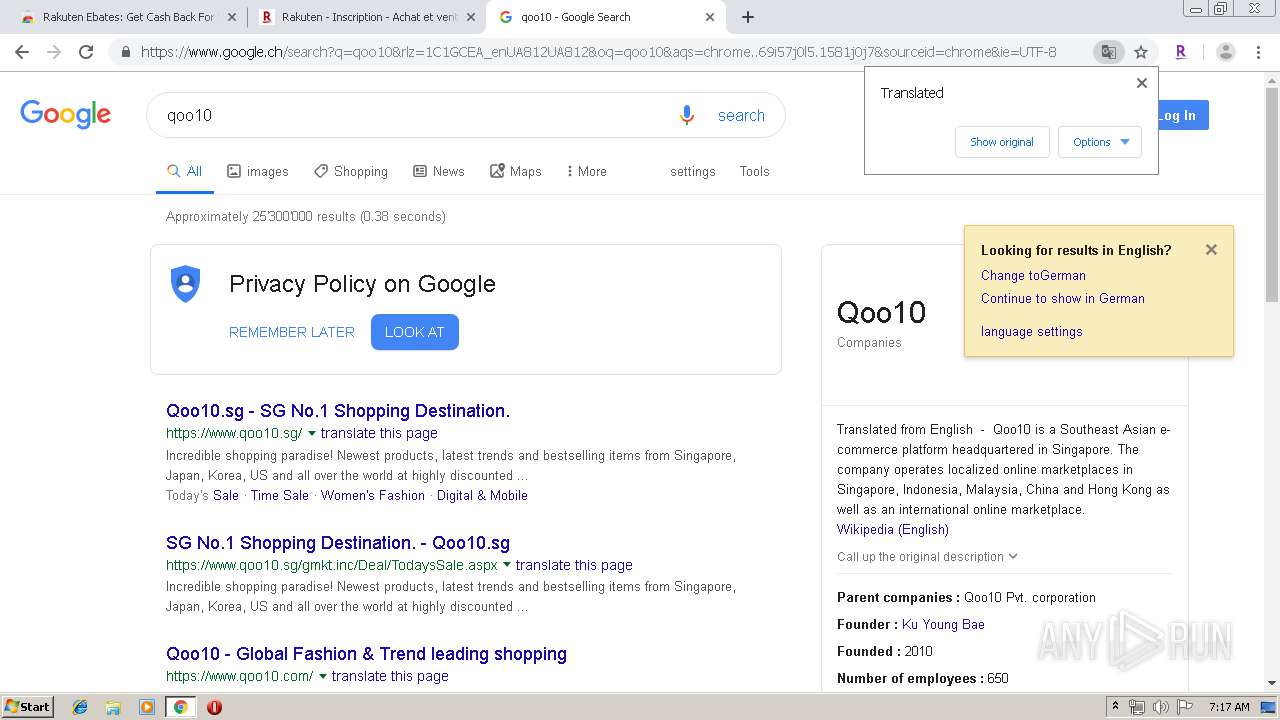Show hidden system tray icons
The width and height of the screenshot is (1280, 720).
[x=1115, y=707]
